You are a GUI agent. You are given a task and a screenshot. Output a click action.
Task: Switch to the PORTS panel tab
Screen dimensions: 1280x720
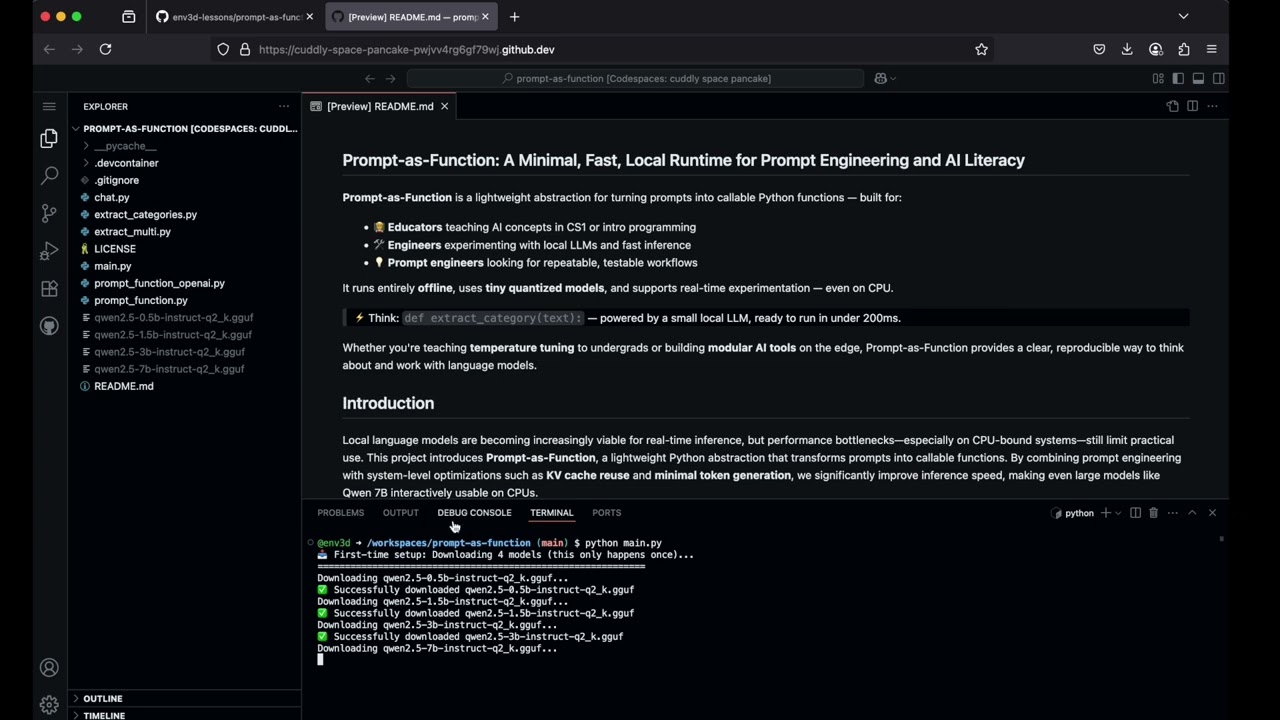(606, 513)
